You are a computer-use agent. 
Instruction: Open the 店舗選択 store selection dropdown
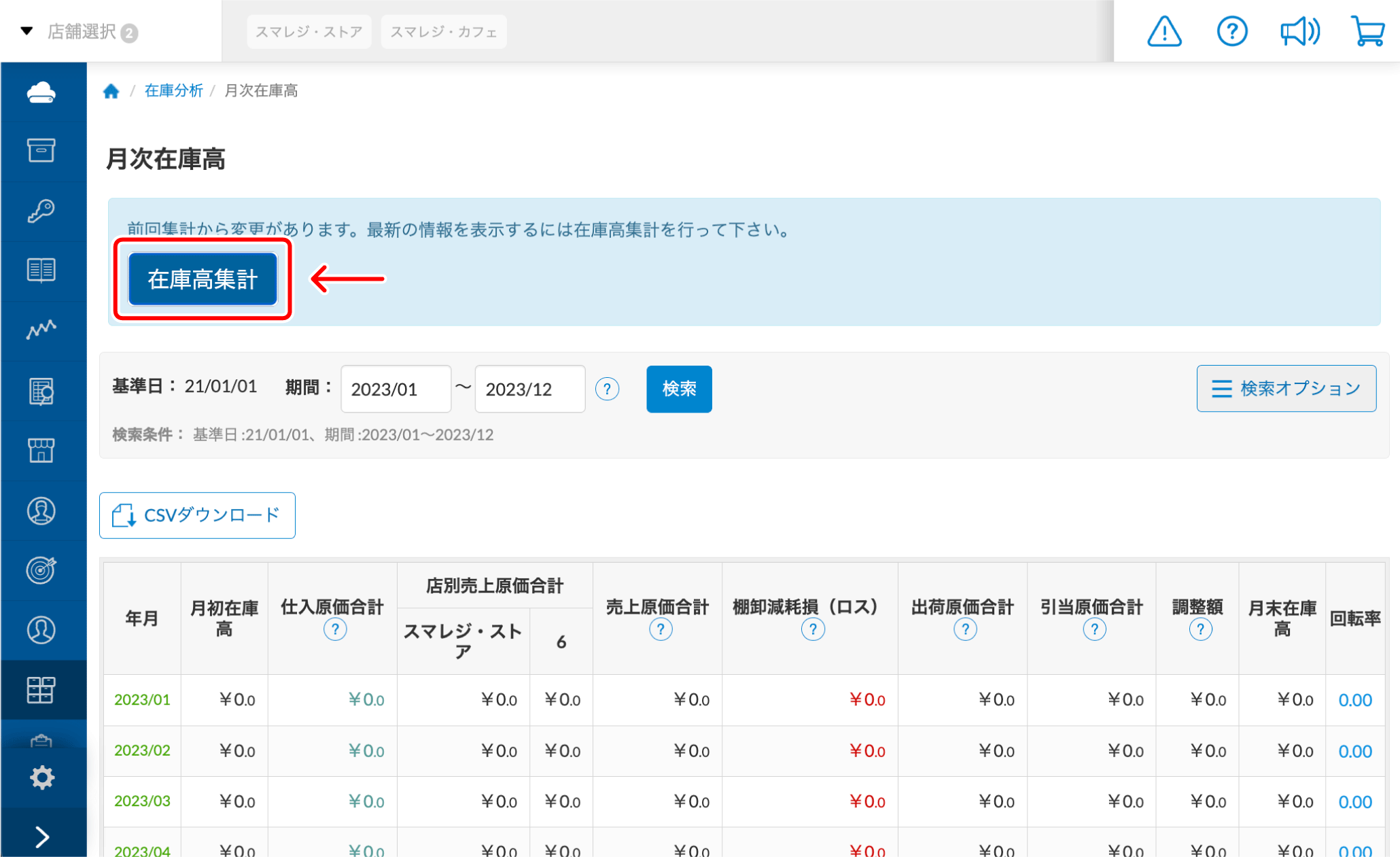point(82,31)
